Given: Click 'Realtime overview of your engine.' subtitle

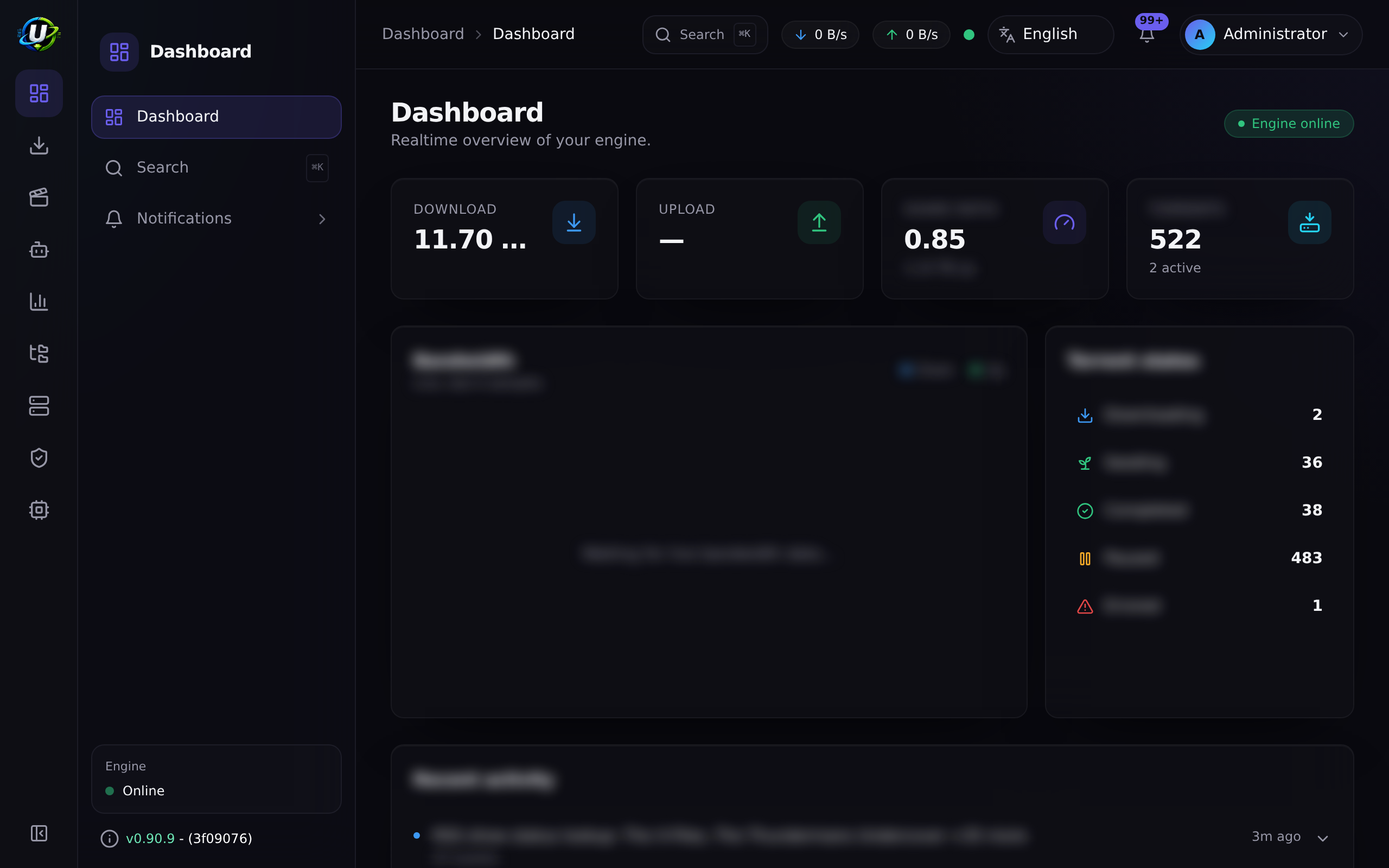Looking at the screenshot, I should [520, 141].
